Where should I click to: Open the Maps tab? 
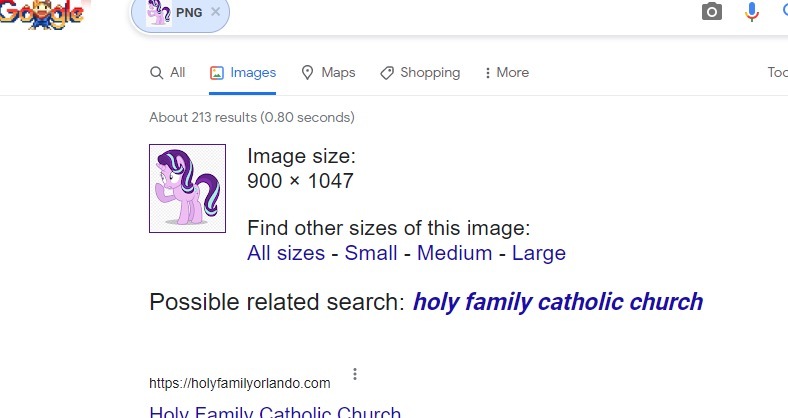coord(328,73)
